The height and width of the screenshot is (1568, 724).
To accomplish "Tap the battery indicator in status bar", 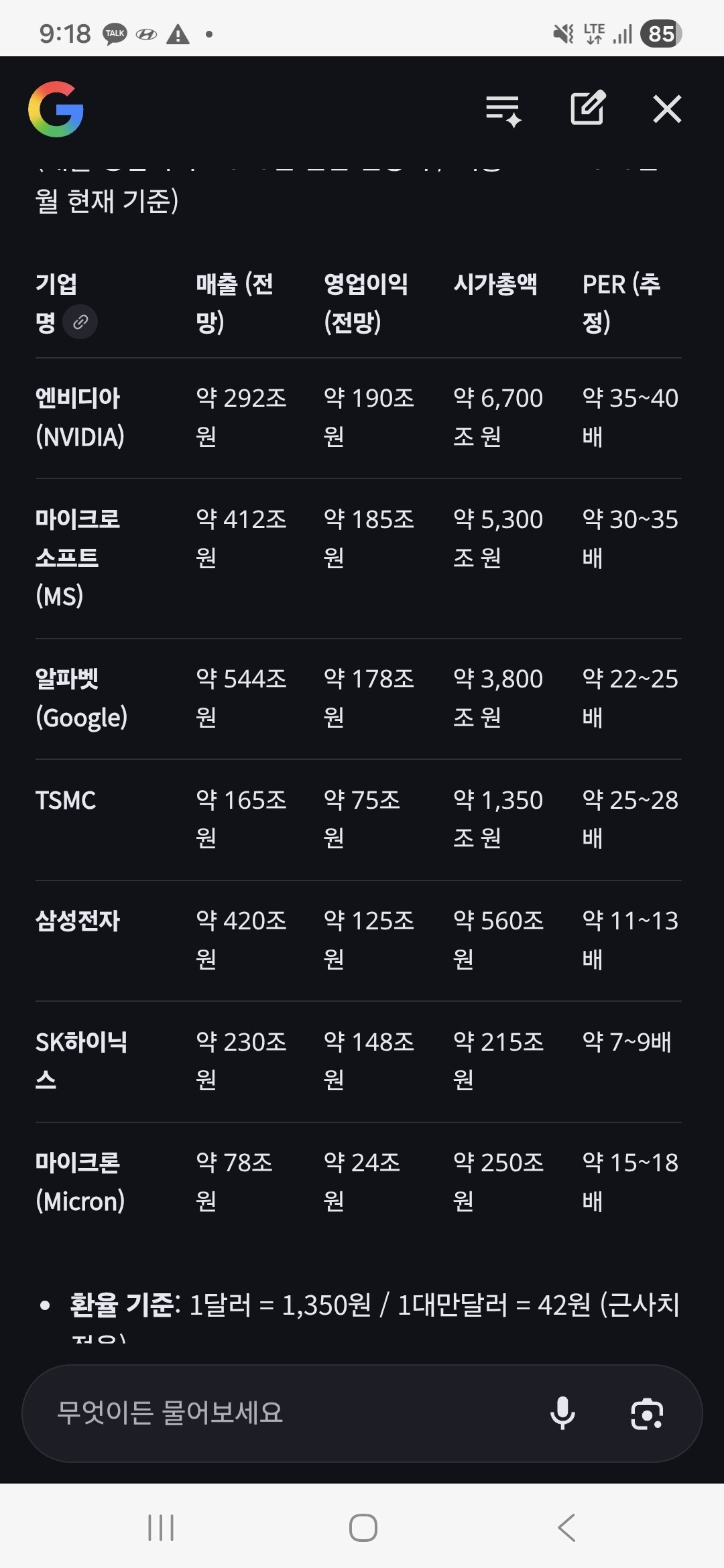I will (x=660, y=34).
